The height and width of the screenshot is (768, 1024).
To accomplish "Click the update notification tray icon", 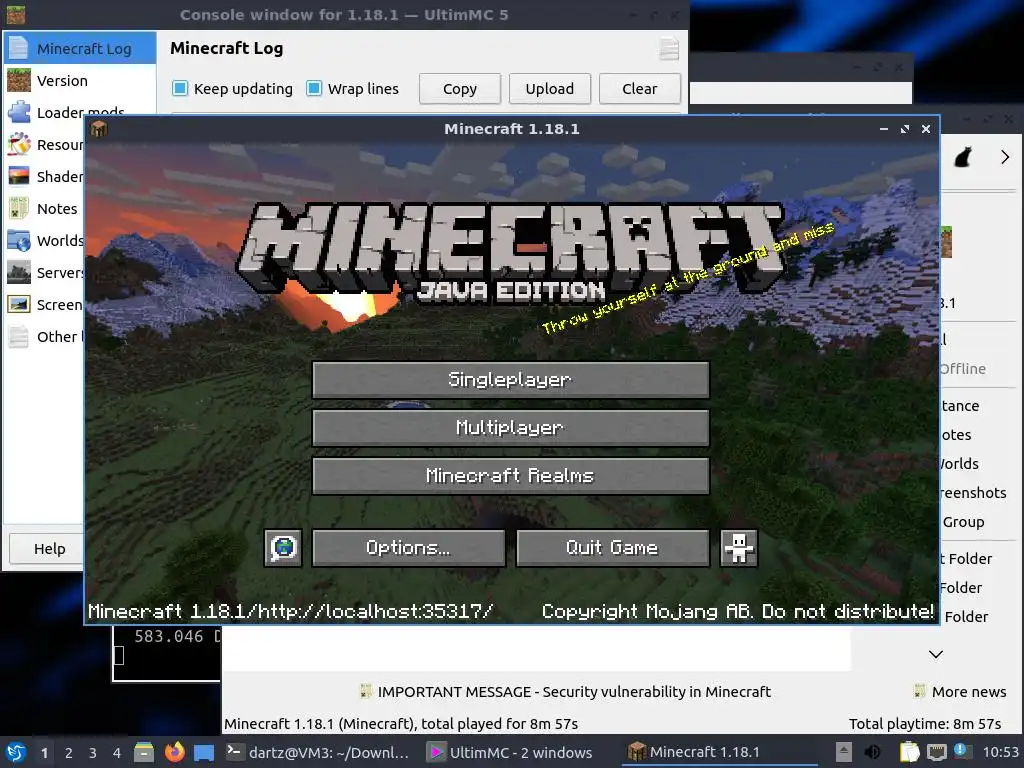I will click(962, 751).
